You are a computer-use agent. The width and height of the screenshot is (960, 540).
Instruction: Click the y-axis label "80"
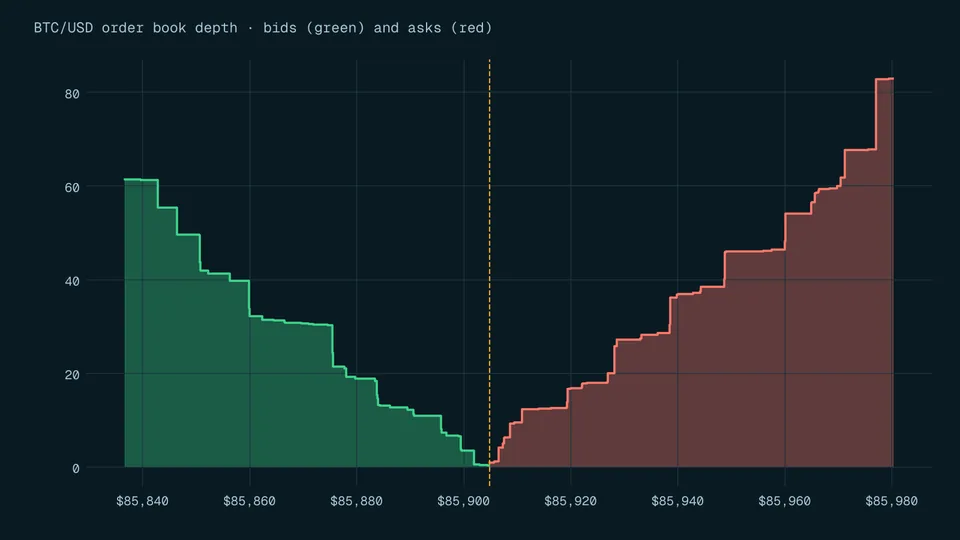coord(72,94)
